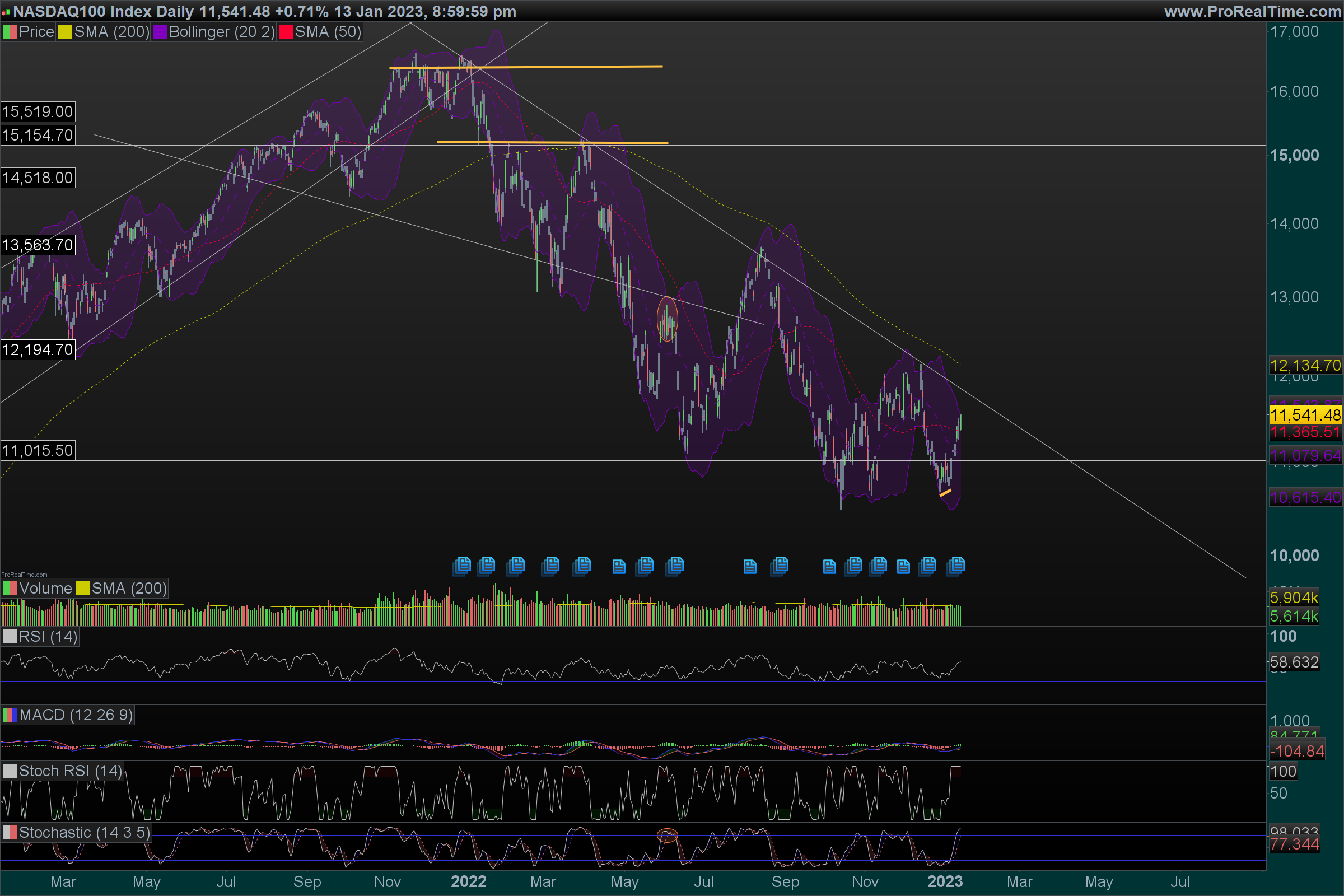Click the Stoch RSI (14) panel label
1344x896 pixels.
point(69,771)
